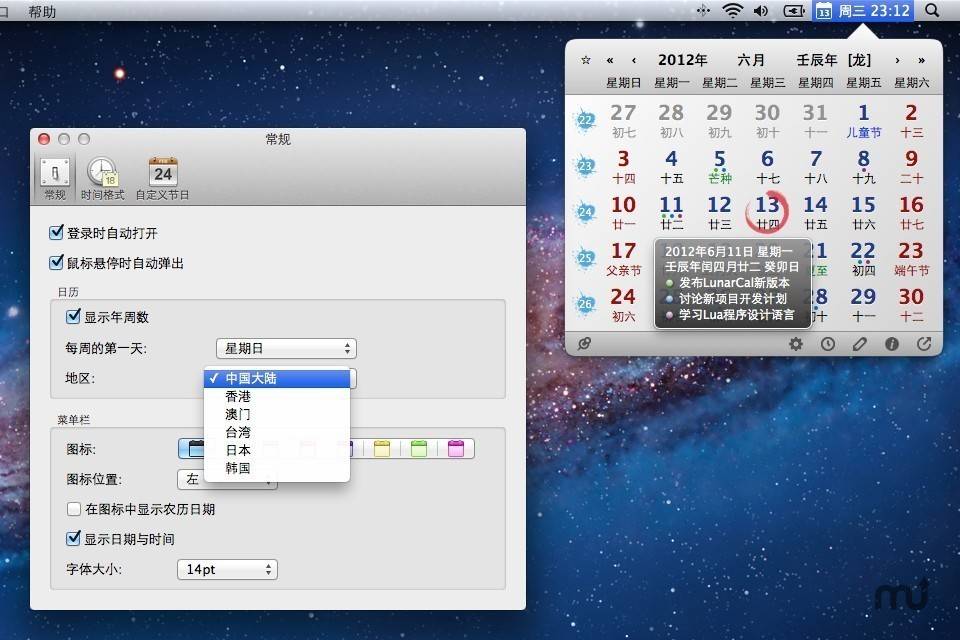Click the pencil edit icon in calendar
The image size is (960, 640).
[x=860, y=344]
